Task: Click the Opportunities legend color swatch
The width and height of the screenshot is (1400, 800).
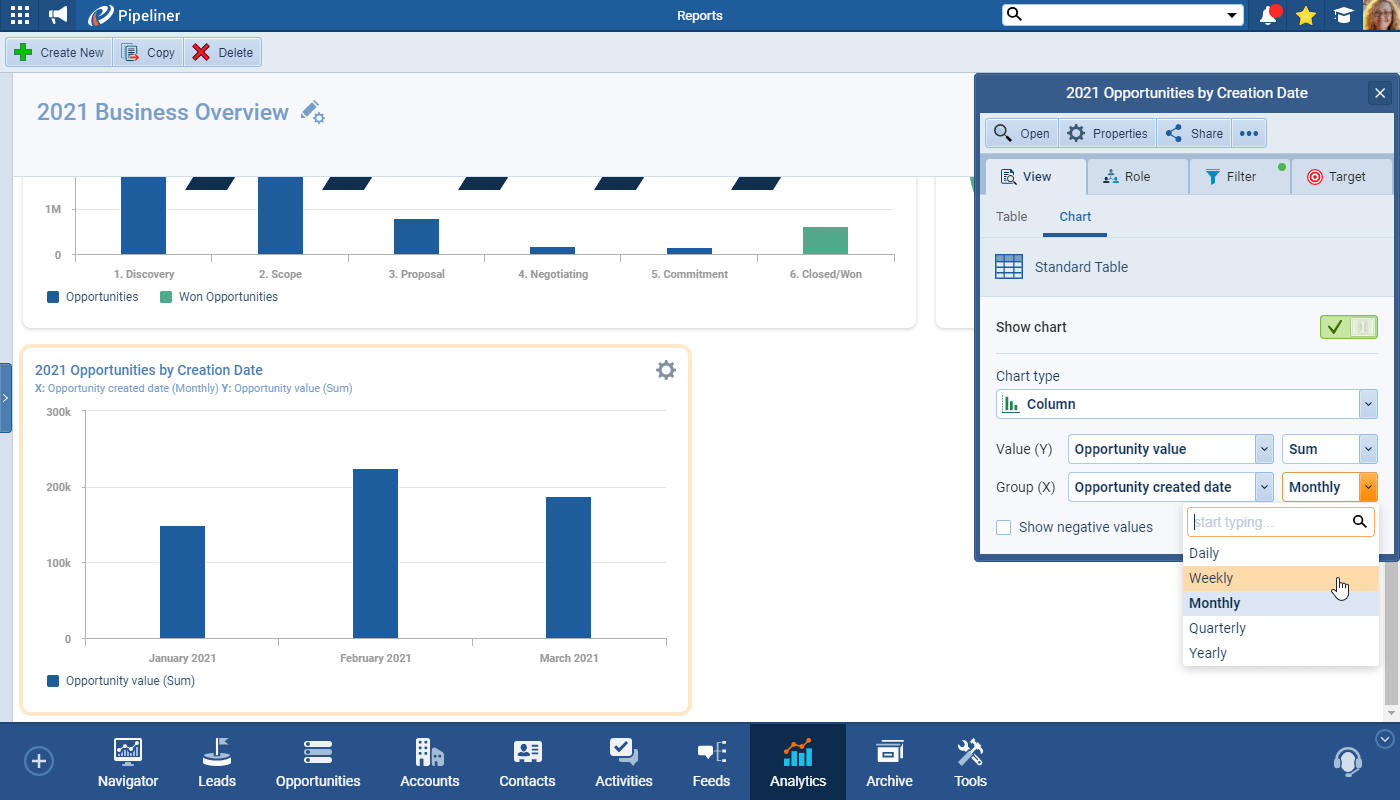Action: point(52,296)
